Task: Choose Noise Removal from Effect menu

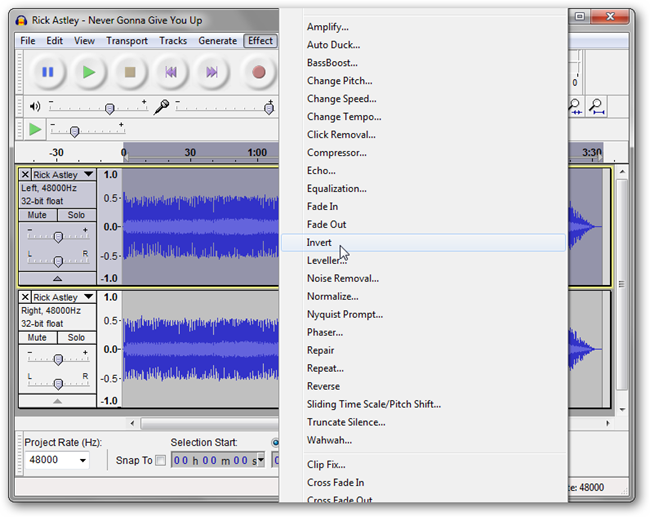Action: point(342,279)
